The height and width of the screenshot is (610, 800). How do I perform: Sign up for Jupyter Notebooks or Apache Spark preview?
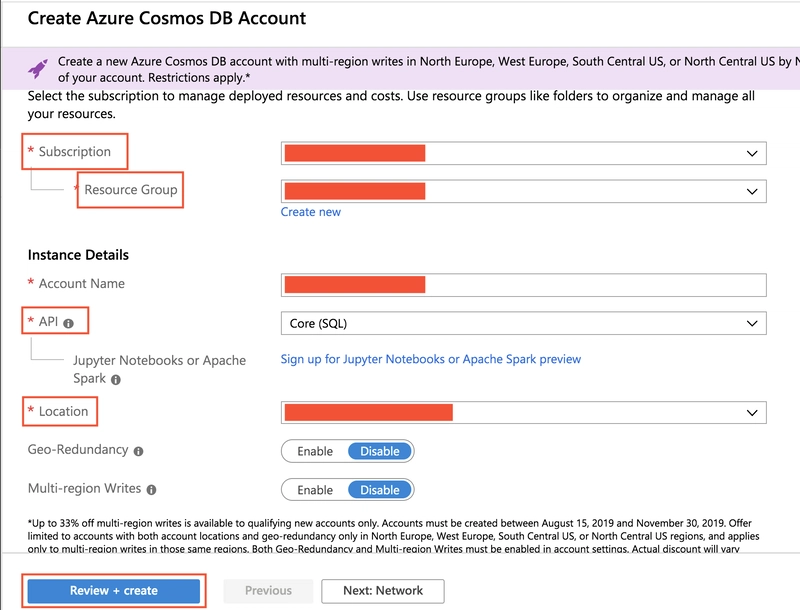pos(431,360)
